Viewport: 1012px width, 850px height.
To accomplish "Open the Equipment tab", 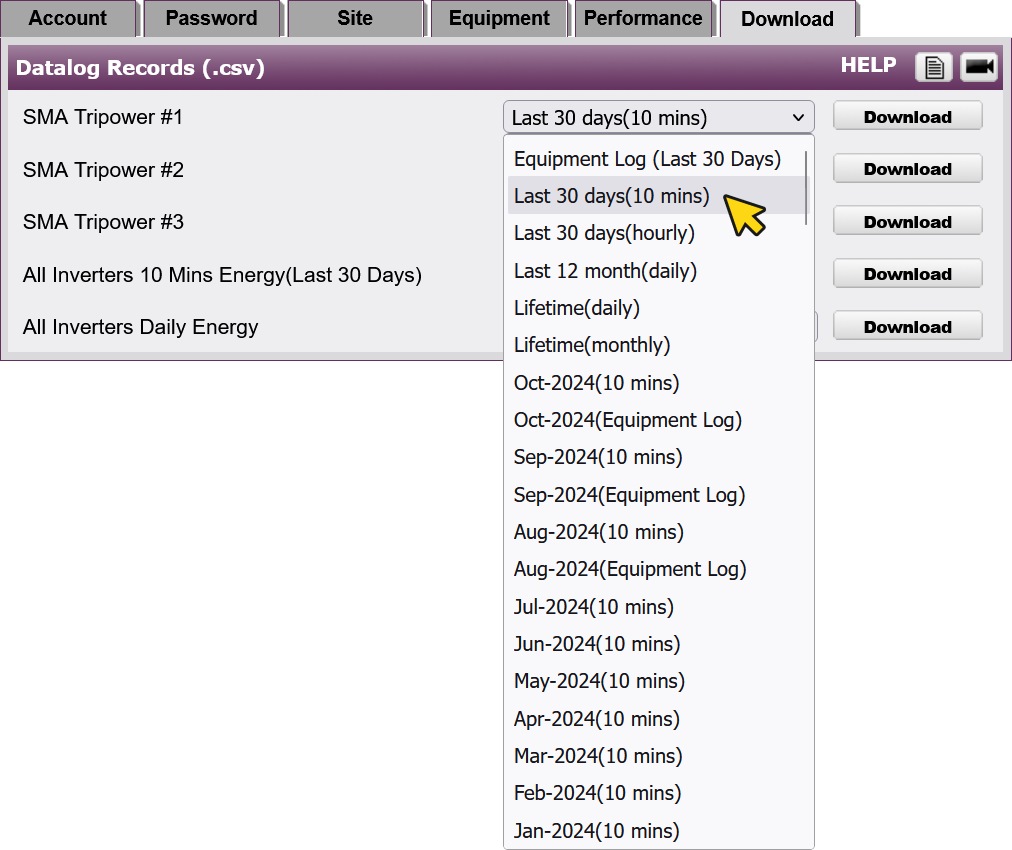I will point(499,19).
